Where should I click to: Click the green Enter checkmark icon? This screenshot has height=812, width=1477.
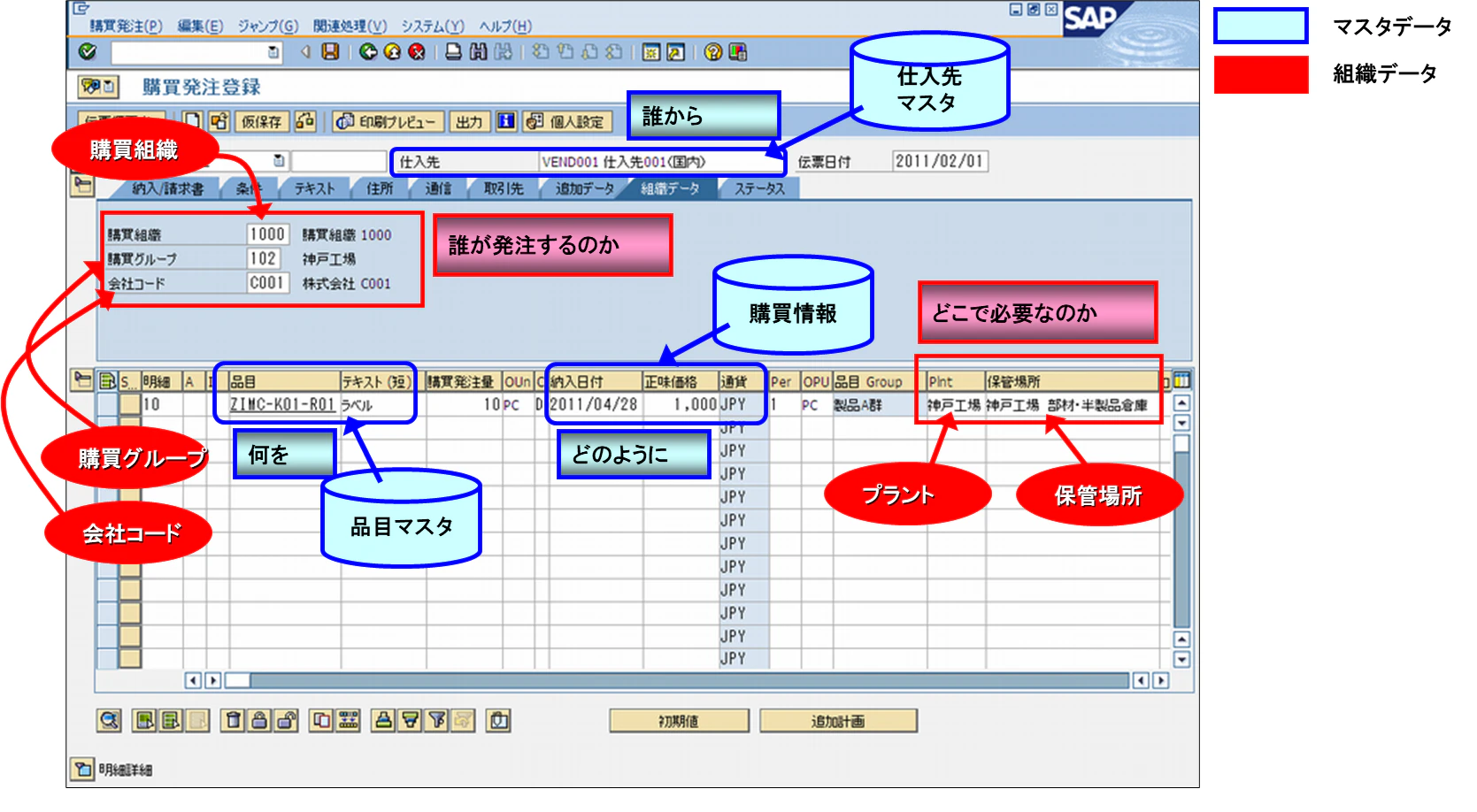pyautogui.click(x=88, y=51)
